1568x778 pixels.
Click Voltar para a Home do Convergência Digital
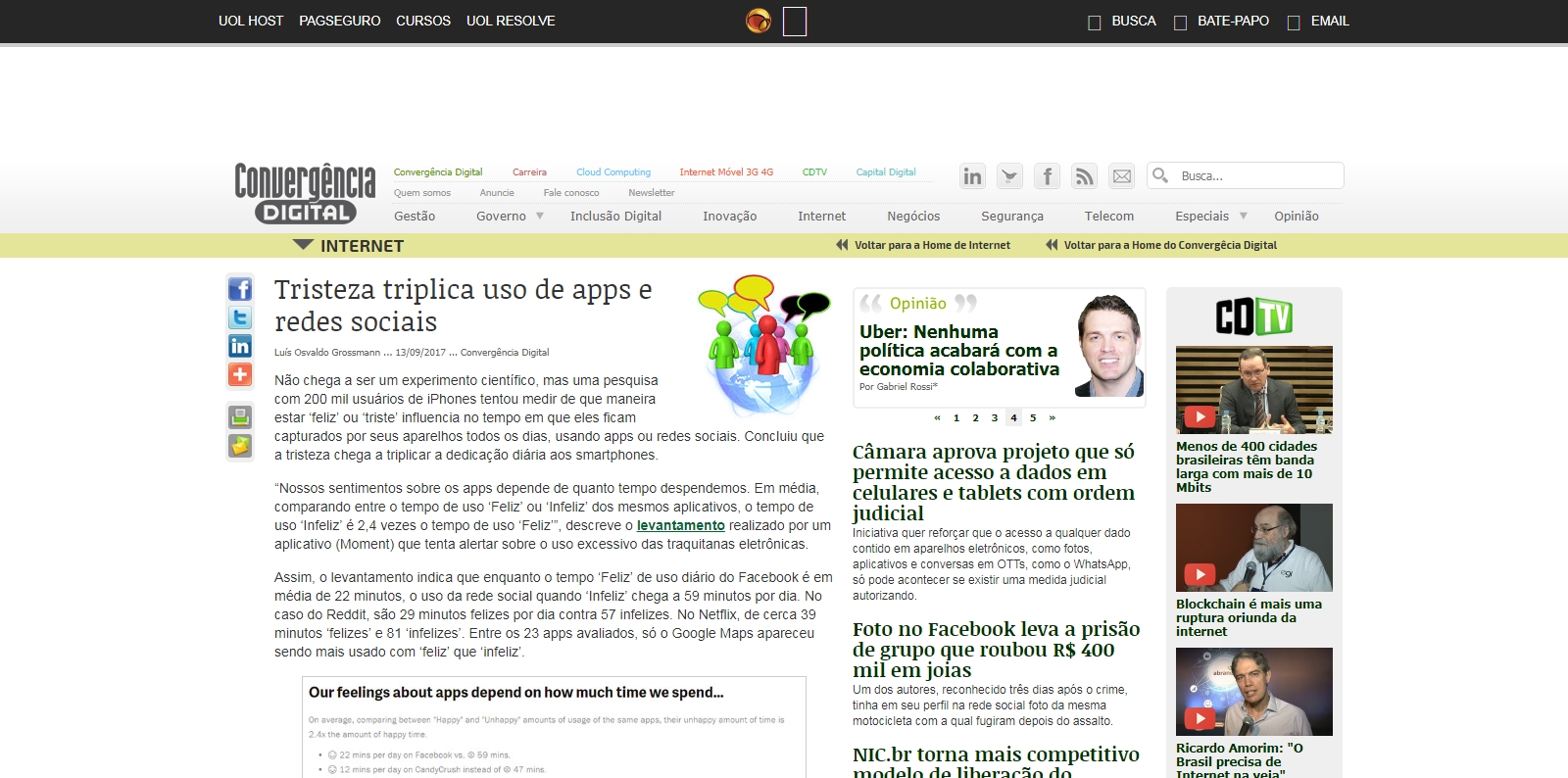[1170, 245]
